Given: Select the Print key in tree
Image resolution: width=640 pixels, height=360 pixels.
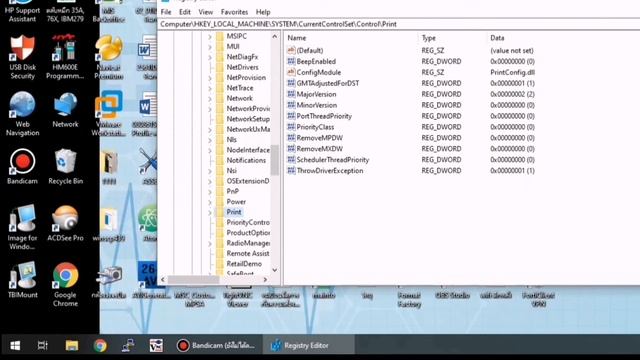Looking at the screenshot, I should click(x=233, y=212).
